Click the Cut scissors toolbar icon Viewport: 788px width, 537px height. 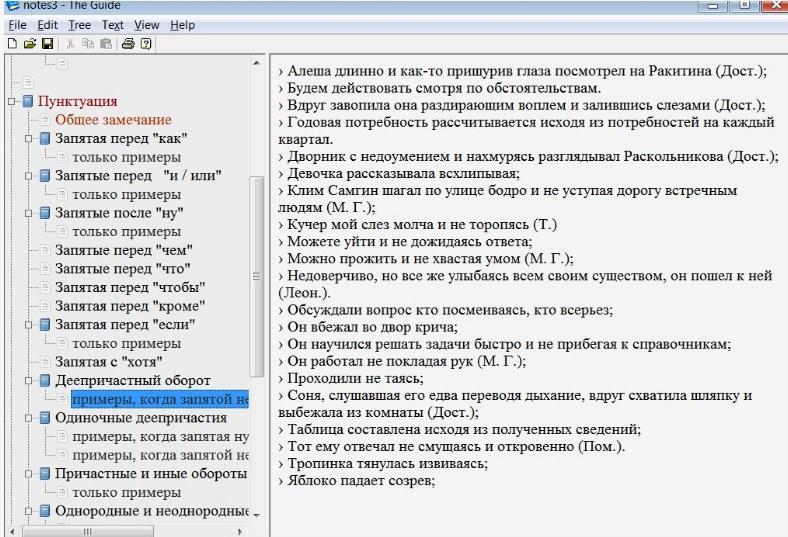point(71,44)
